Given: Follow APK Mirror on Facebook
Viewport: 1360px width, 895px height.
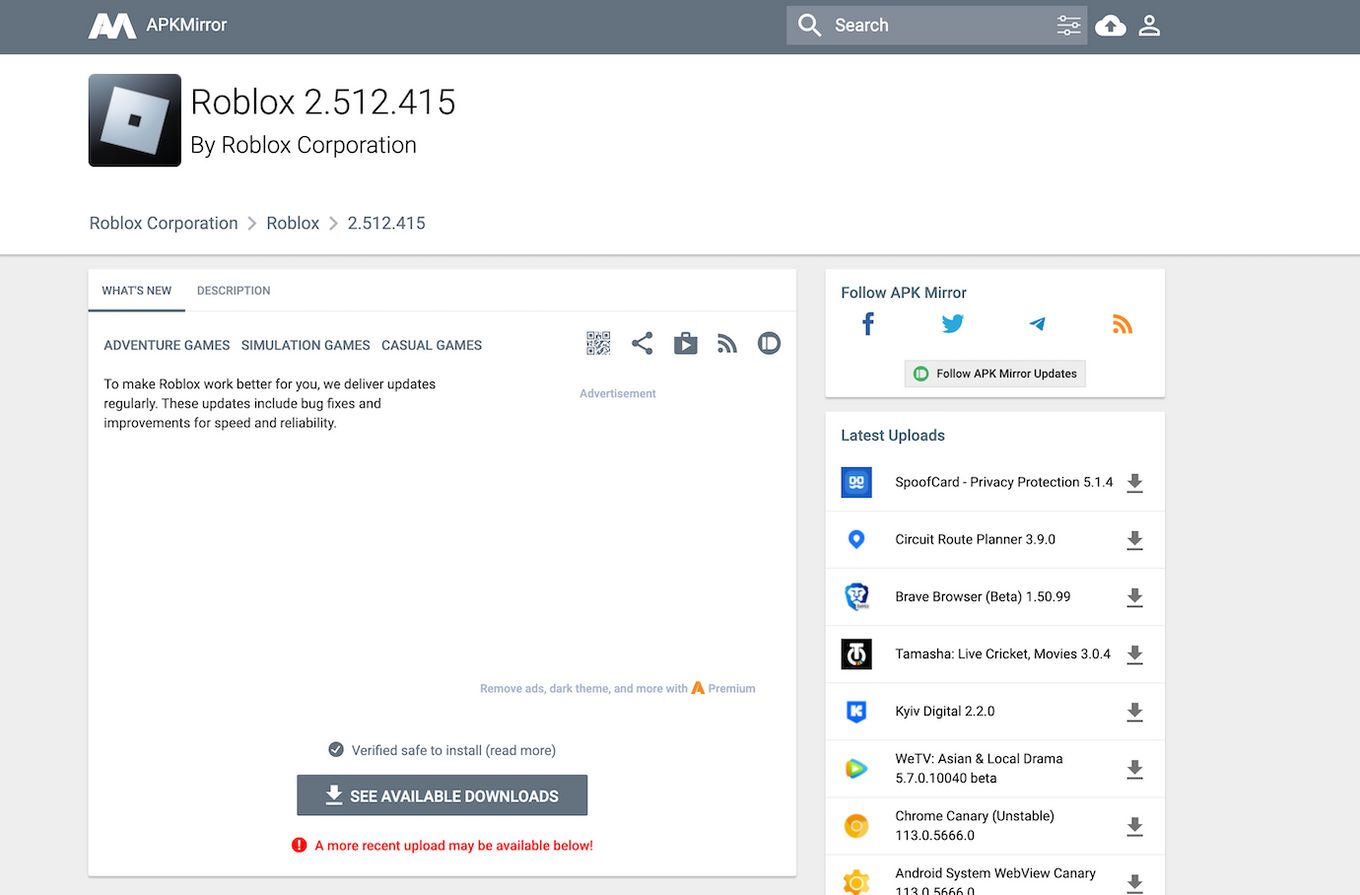Looking at the screenshot, I should (x=868, y=324).
